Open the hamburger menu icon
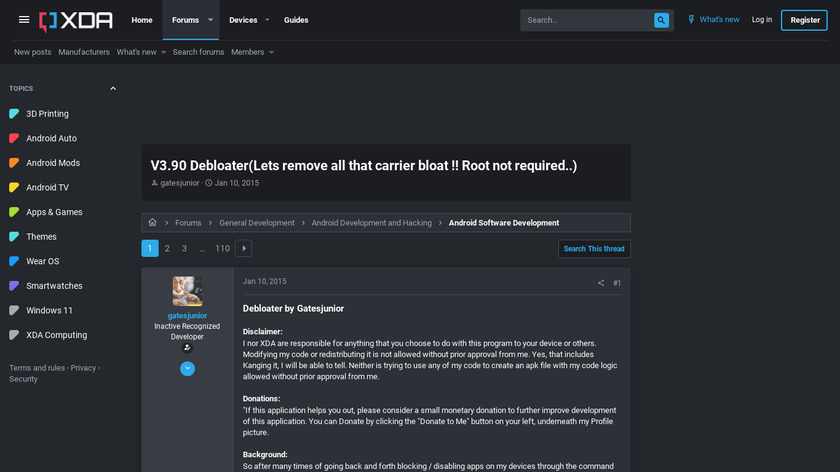The width and height of the screenshot is (840, 472). coord(24,20)
